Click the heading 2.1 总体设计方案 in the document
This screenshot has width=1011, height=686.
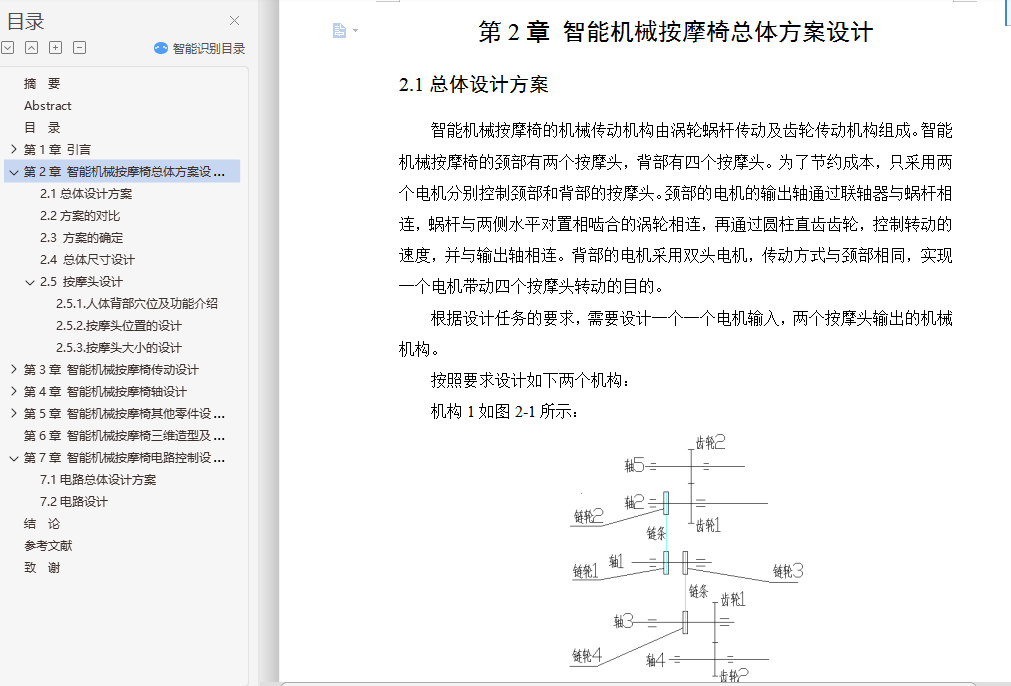[473, 84]
